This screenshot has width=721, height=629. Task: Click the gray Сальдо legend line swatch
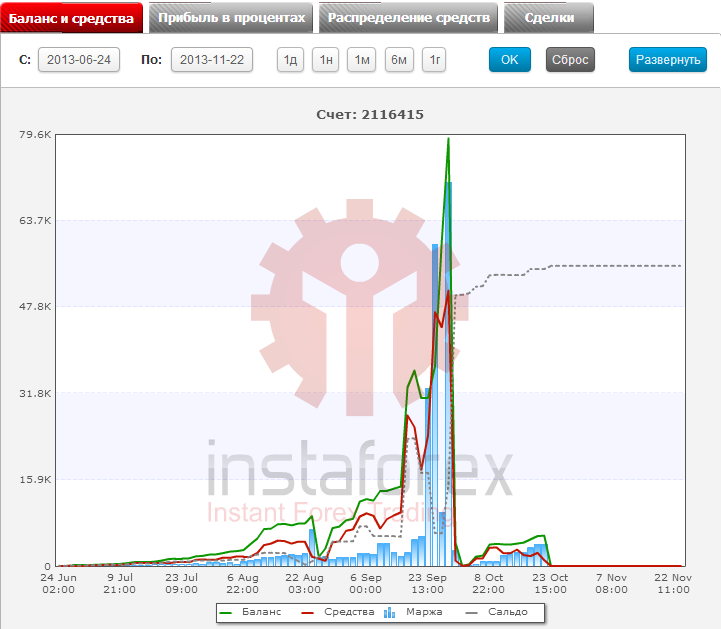[472, 613]
